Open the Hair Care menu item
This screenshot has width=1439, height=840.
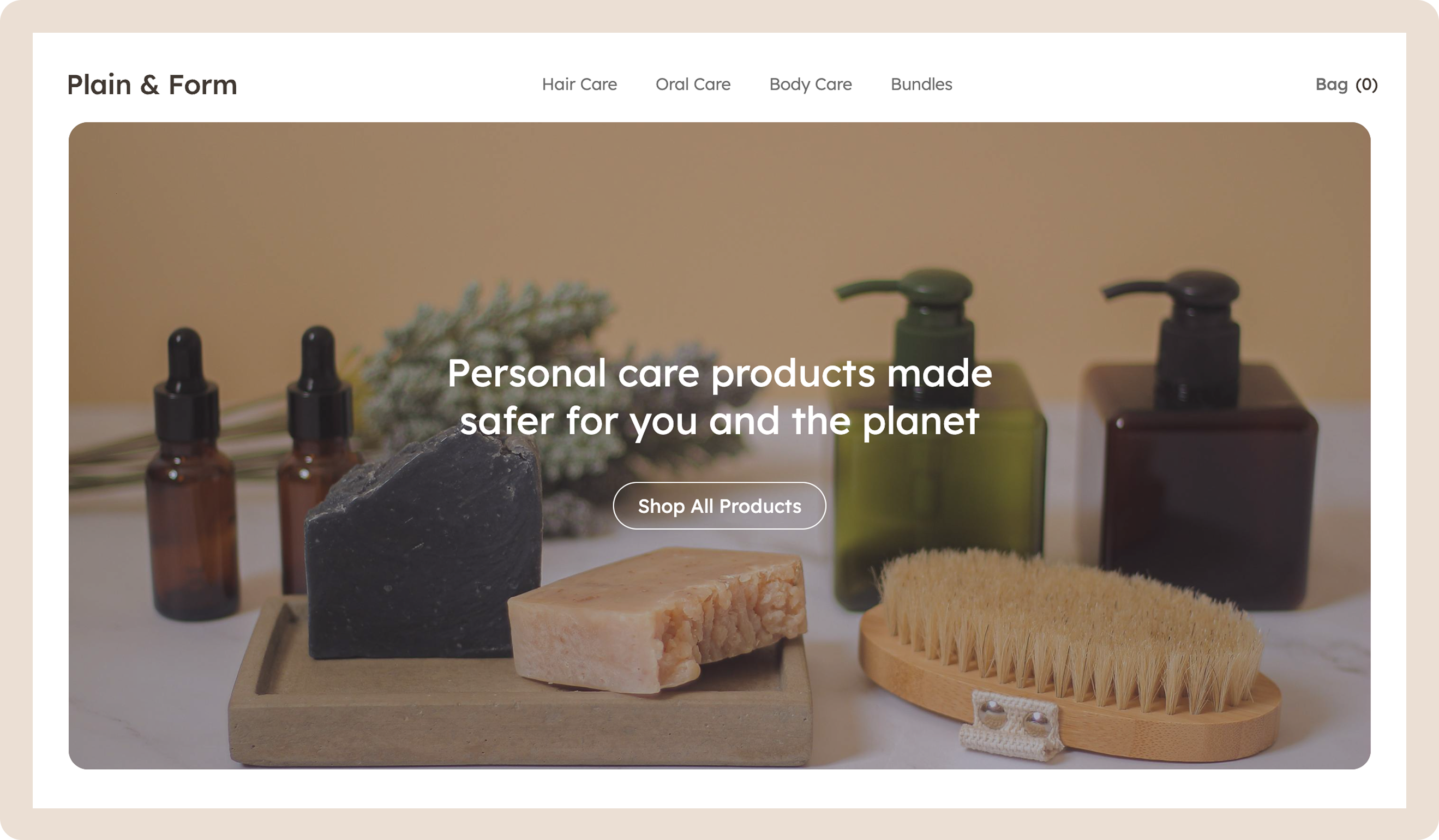click(579, 85)
